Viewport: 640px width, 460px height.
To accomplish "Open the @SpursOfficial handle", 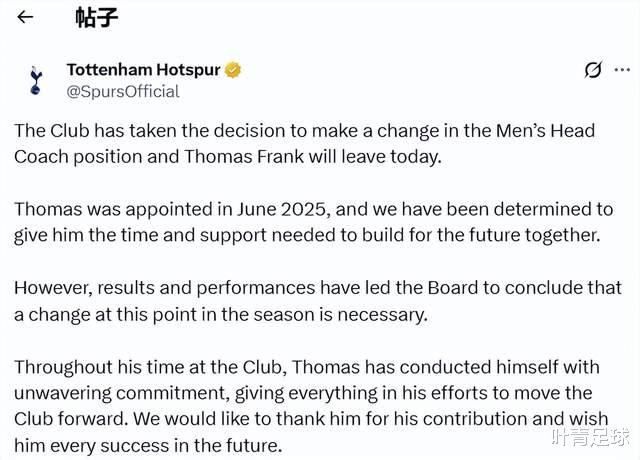I will point(122,91).
